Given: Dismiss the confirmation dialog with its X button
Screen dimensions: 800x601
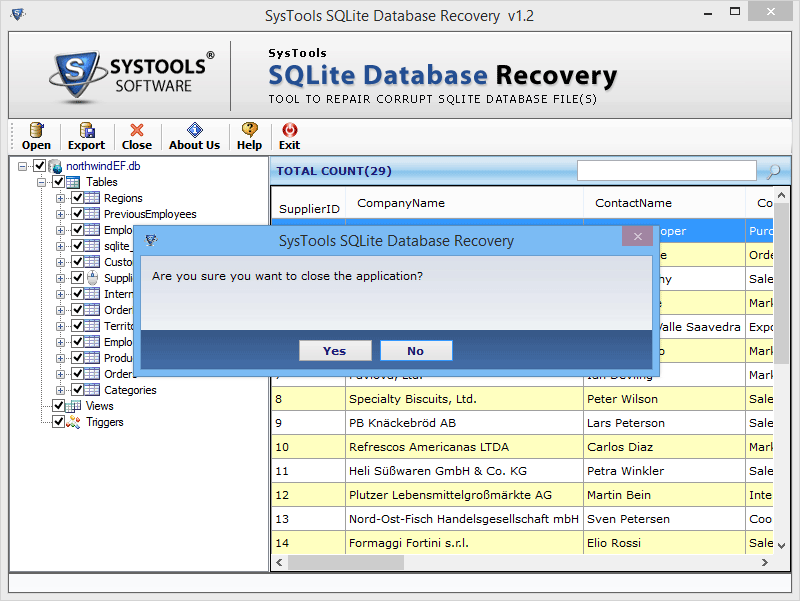Looking at the screenshot, I should (x=637, y=236).
